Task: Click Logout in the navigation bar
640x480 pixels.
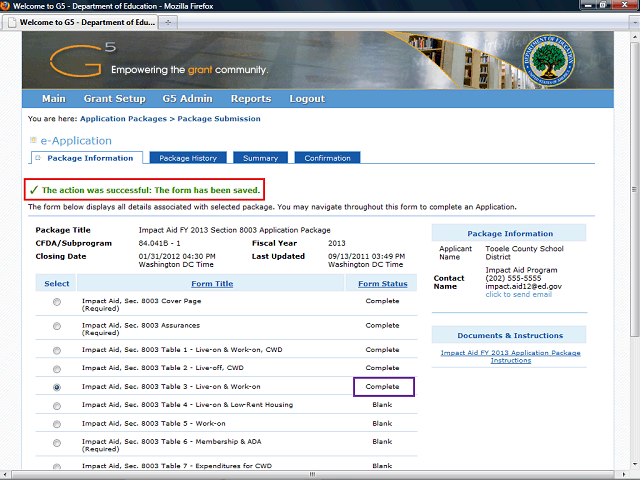Action: coord(307,99)
